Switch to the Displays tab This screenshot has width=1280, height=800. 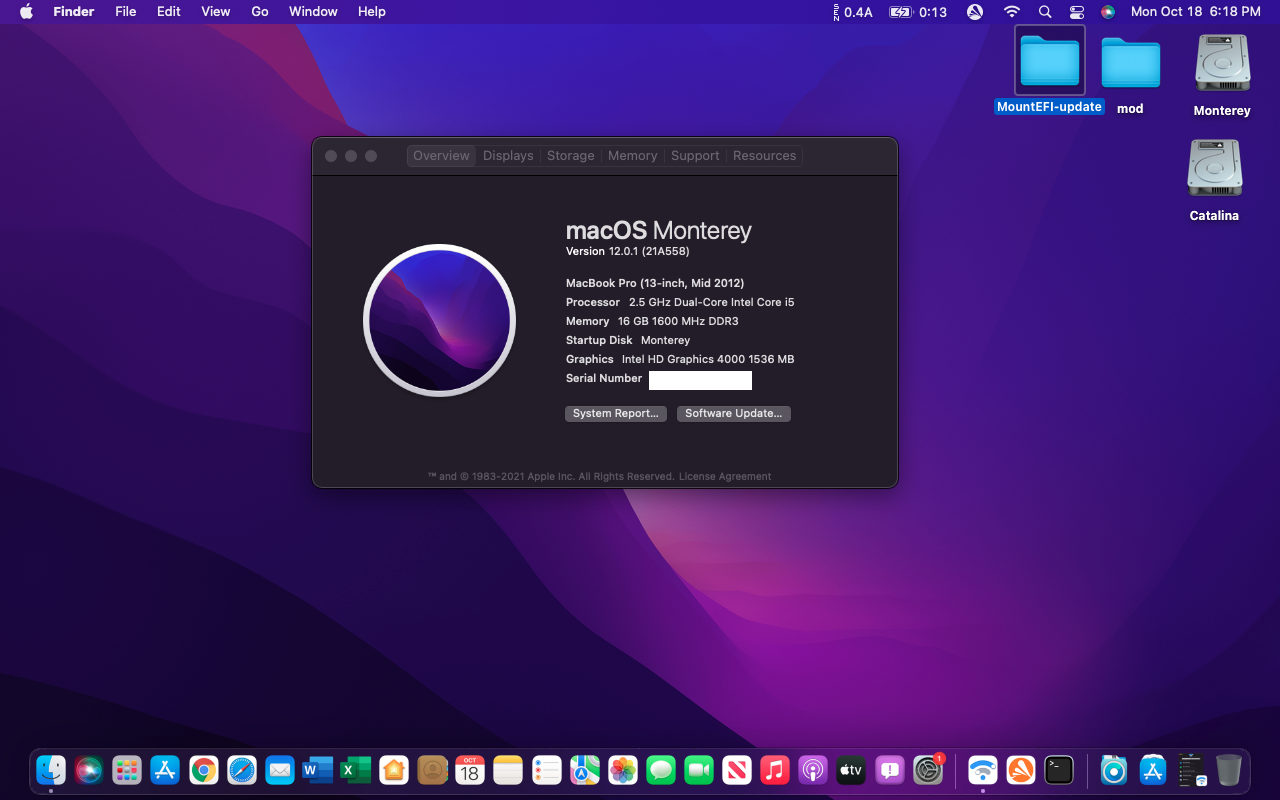coord(508,156)
